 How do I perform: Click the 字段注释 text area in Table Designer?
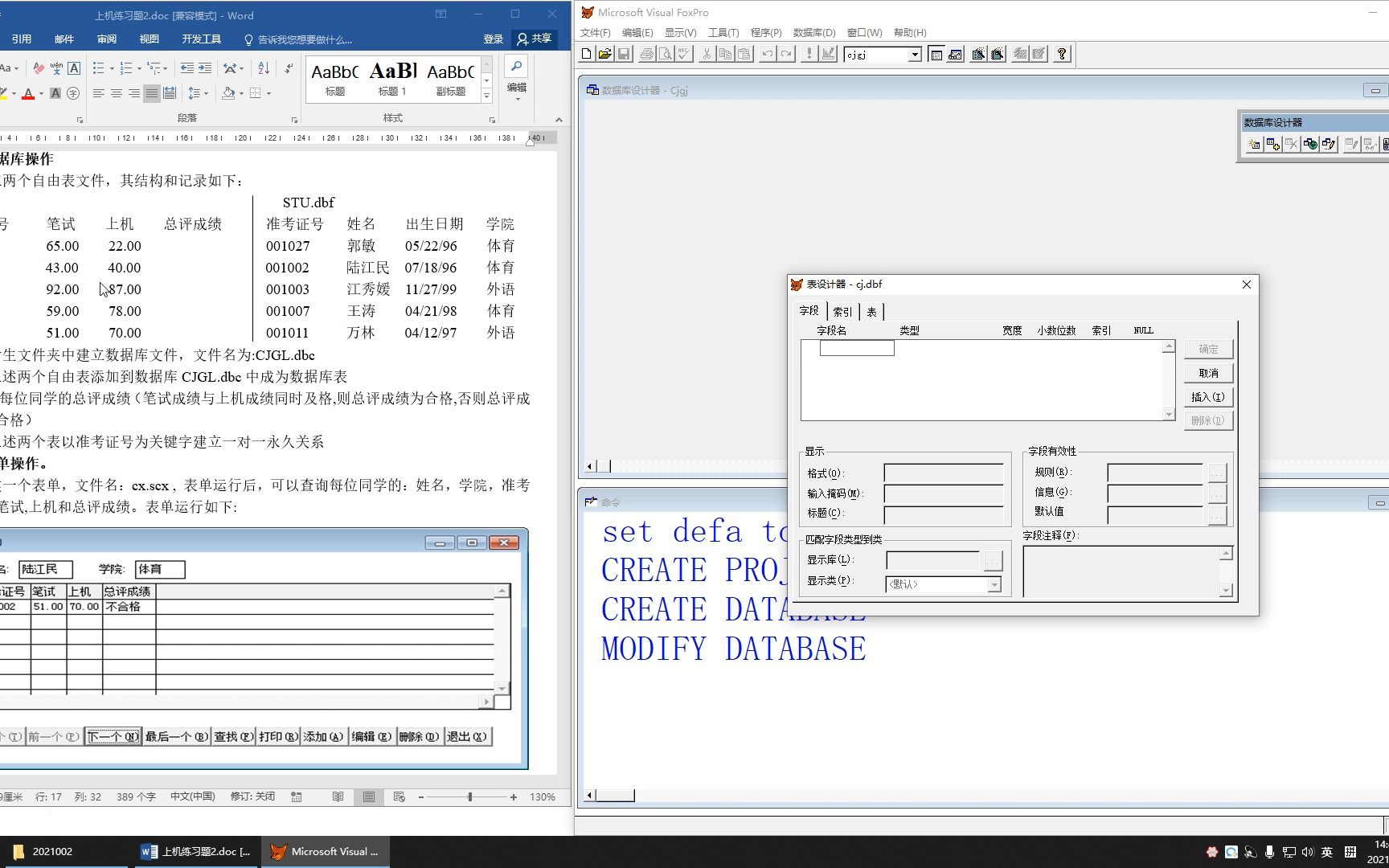[x=1121, y=571]
